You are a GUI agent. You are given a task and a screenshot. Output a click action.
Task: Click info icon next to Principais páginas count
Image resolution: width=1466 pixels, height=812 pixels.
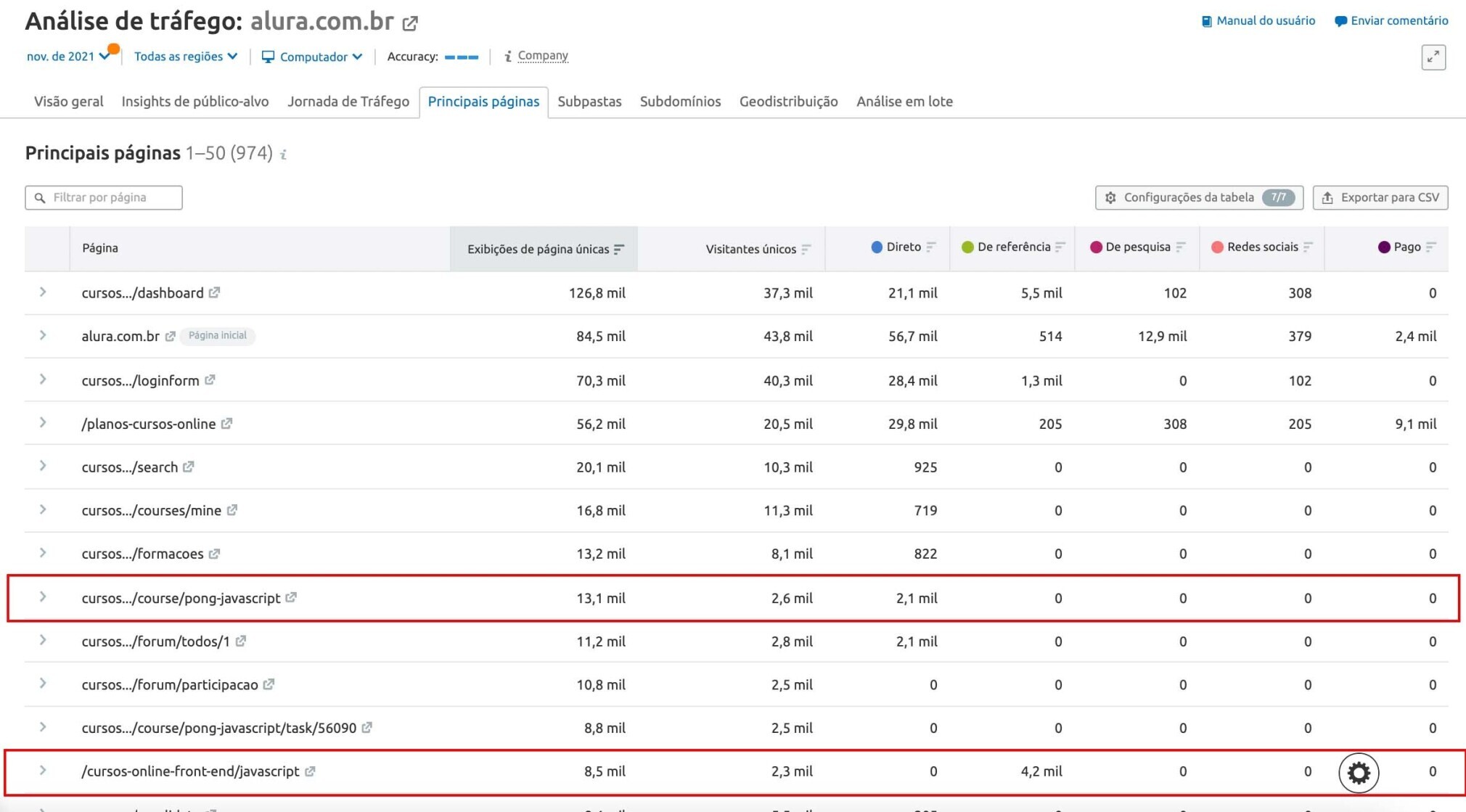(284, 154)
